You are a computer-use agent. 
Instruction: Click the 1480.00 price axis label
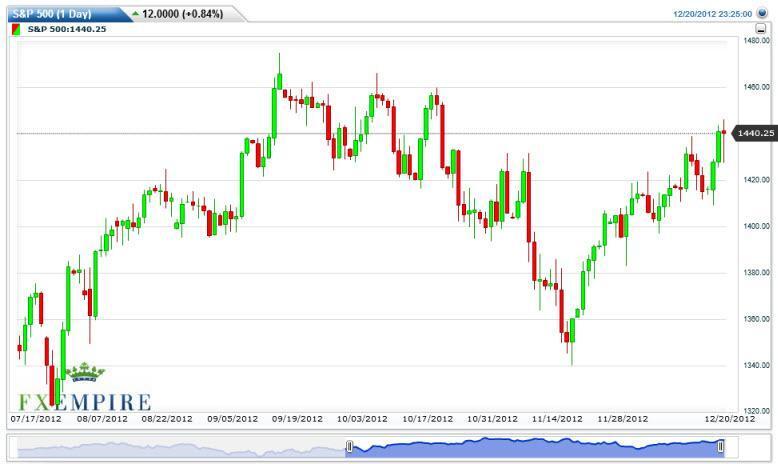click(x=757, y=41)
